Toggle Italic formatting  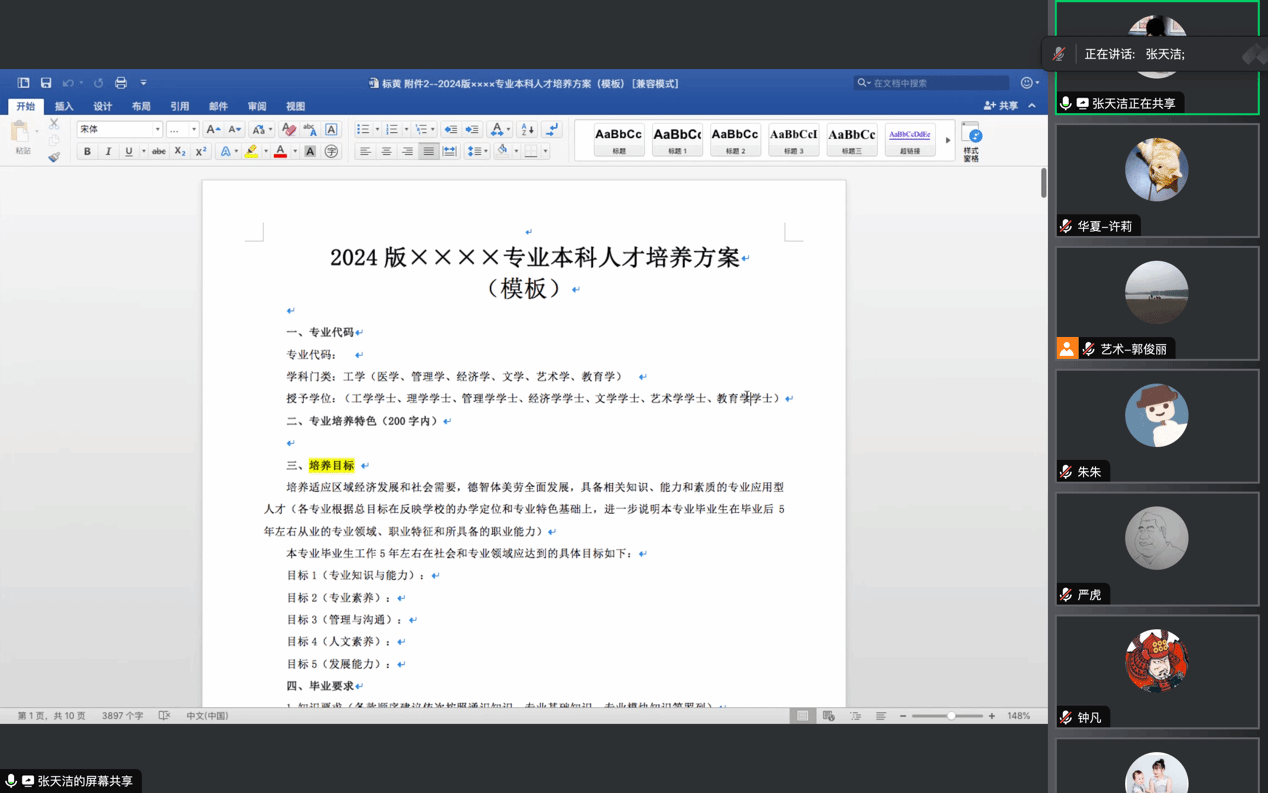[108, 152]
